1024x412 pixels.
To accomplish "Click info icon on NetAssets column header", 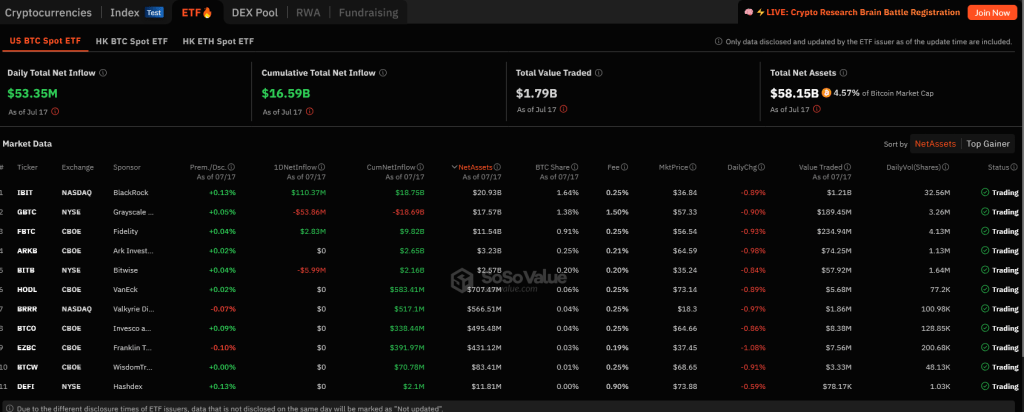I will point(498,167).
